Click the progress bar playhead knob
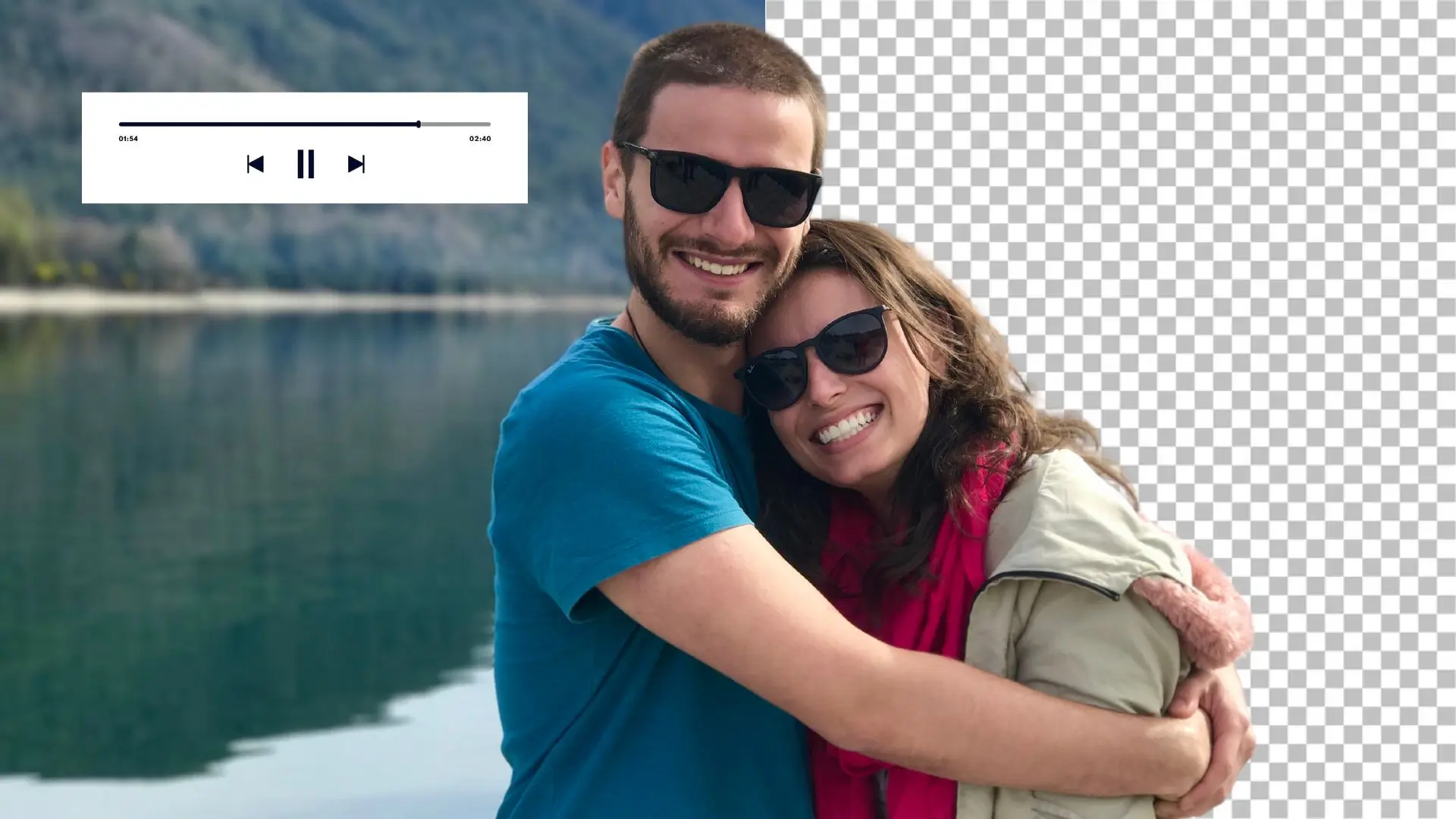 point(419,124)
